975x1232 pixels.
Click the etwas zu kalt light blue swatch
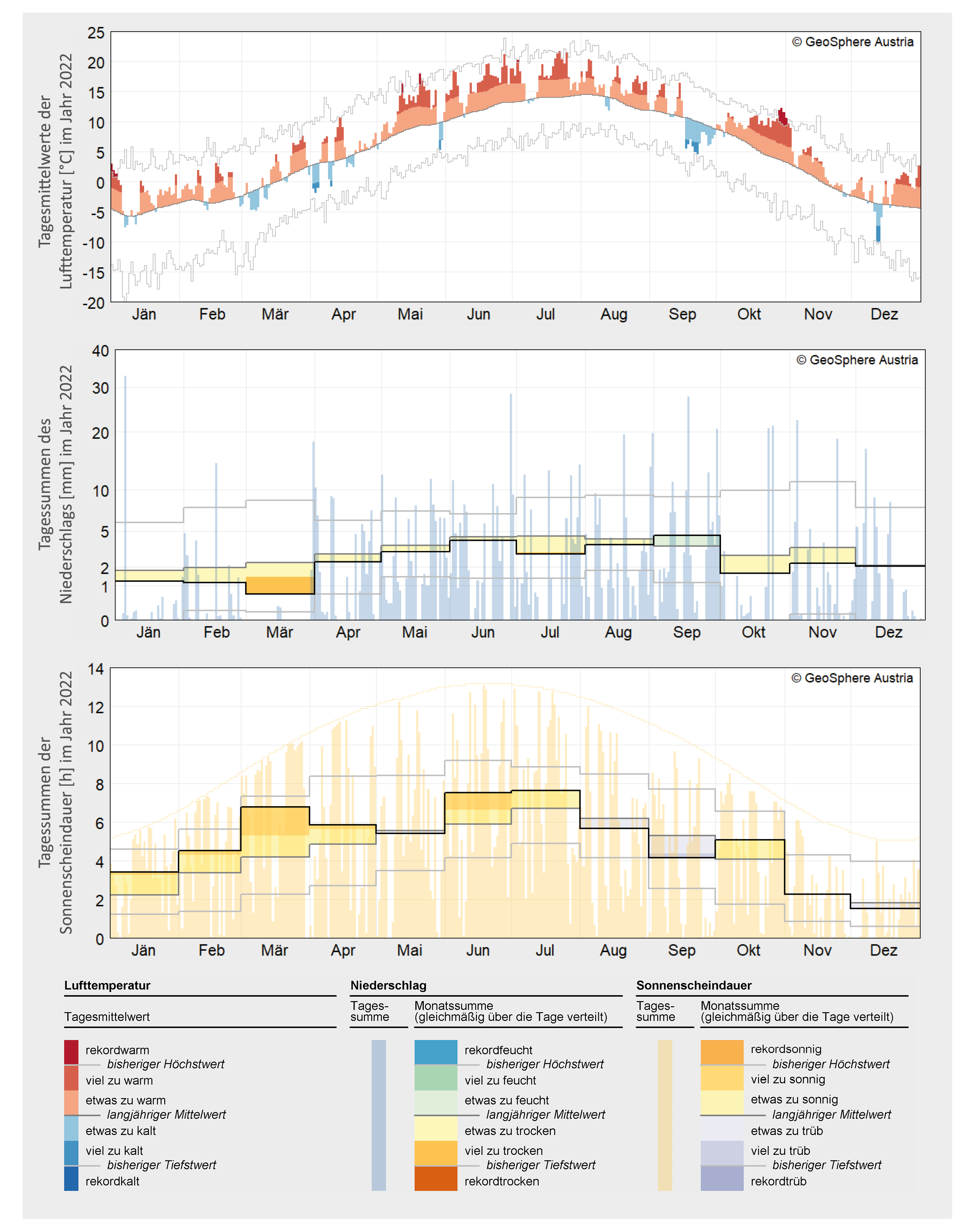71,1128
